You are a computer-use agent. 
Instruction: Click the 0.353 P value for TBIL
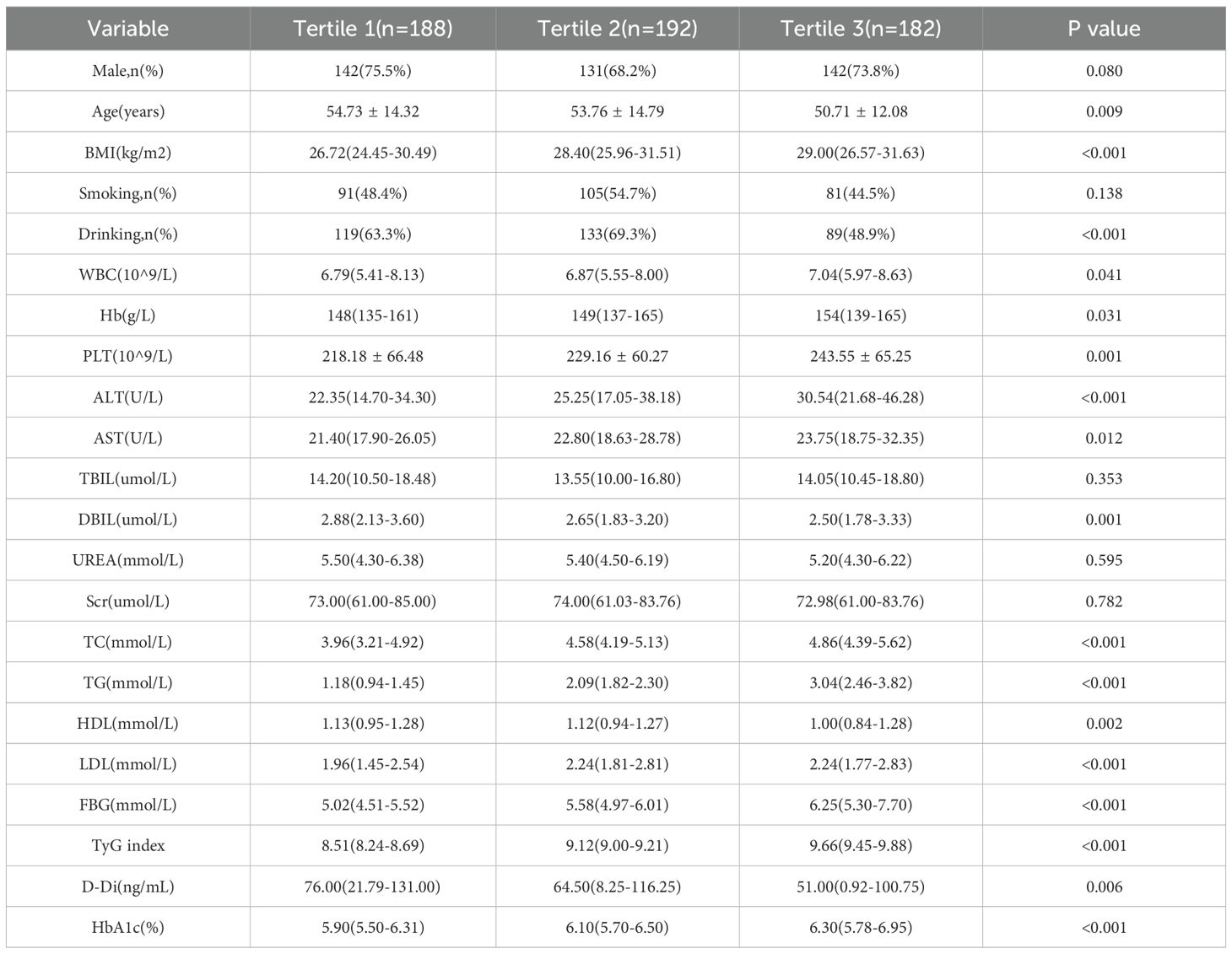point(1104,478)
